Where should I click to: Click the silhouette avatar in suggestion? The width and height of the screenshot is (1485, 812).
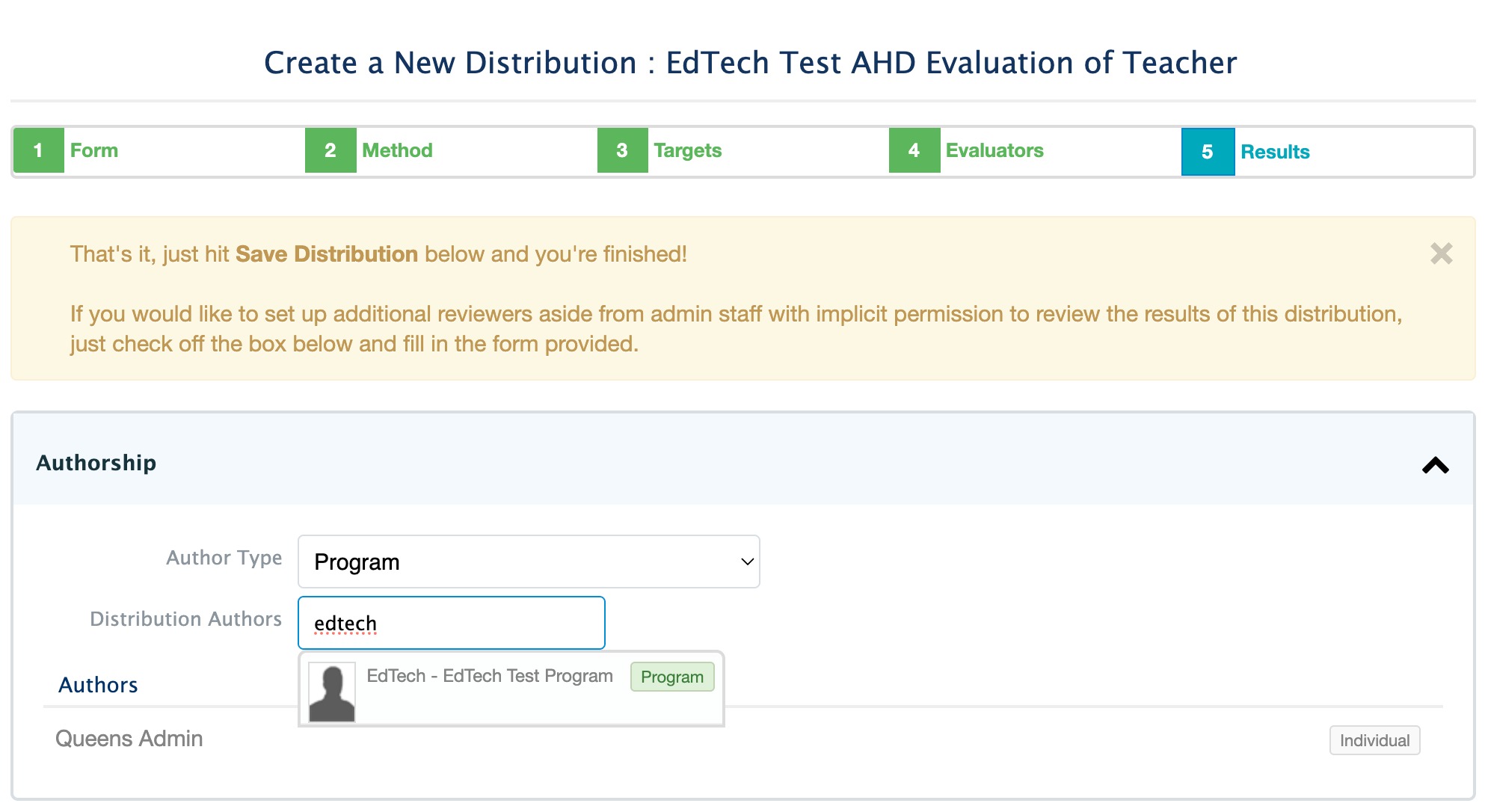[332, 692]
